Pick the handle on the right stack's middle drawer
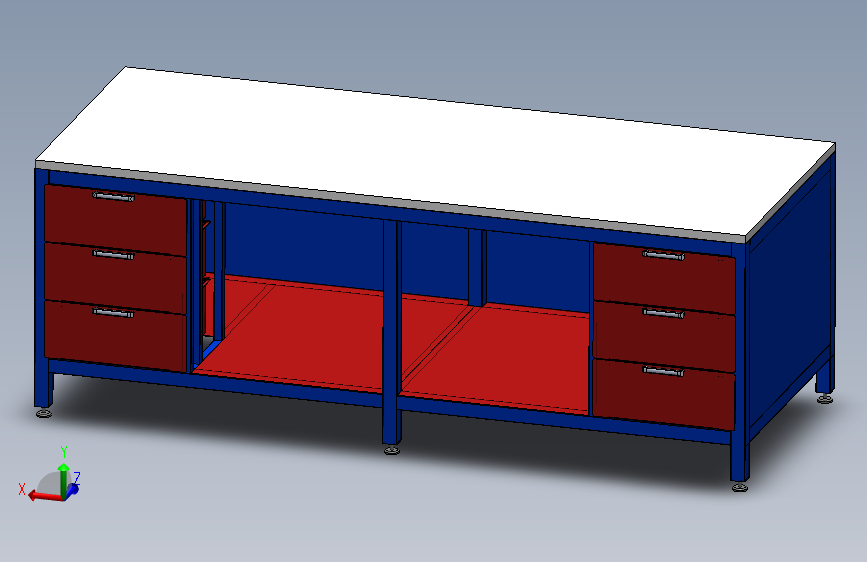The height and width of the screenshot is (562, 867). pos(664,314)
